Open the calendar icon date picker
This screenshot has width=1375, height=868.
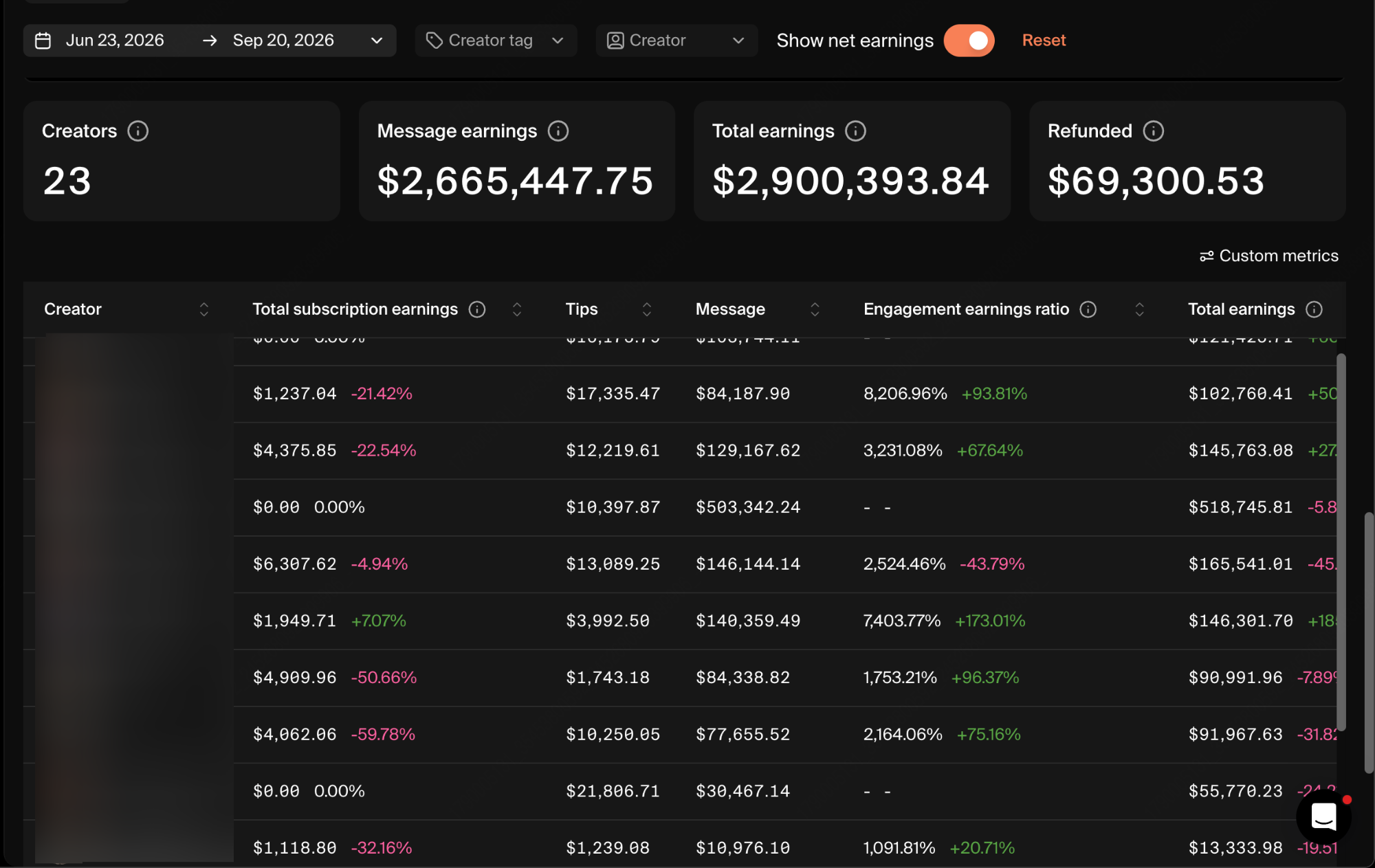tap(43, 41)
